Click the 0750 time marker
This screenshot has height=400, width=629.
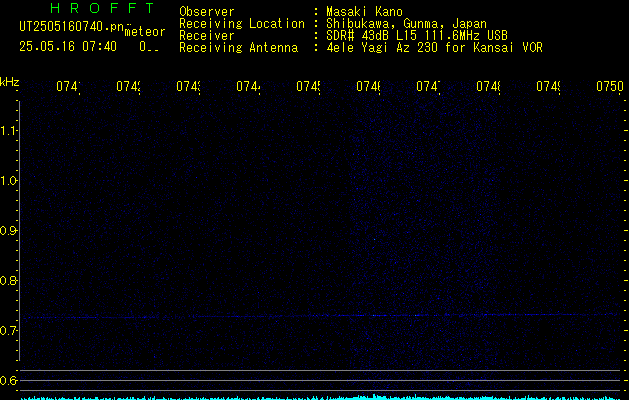pyautogui.click(x=610, y=86)
